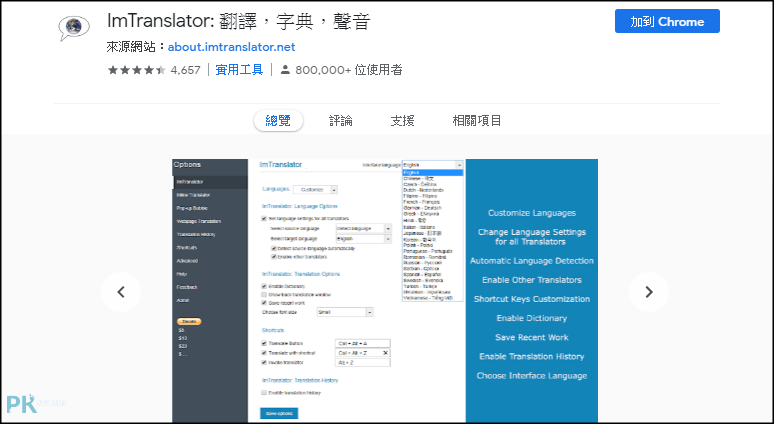Choose Japanese in the interface language list

[423, 233]
